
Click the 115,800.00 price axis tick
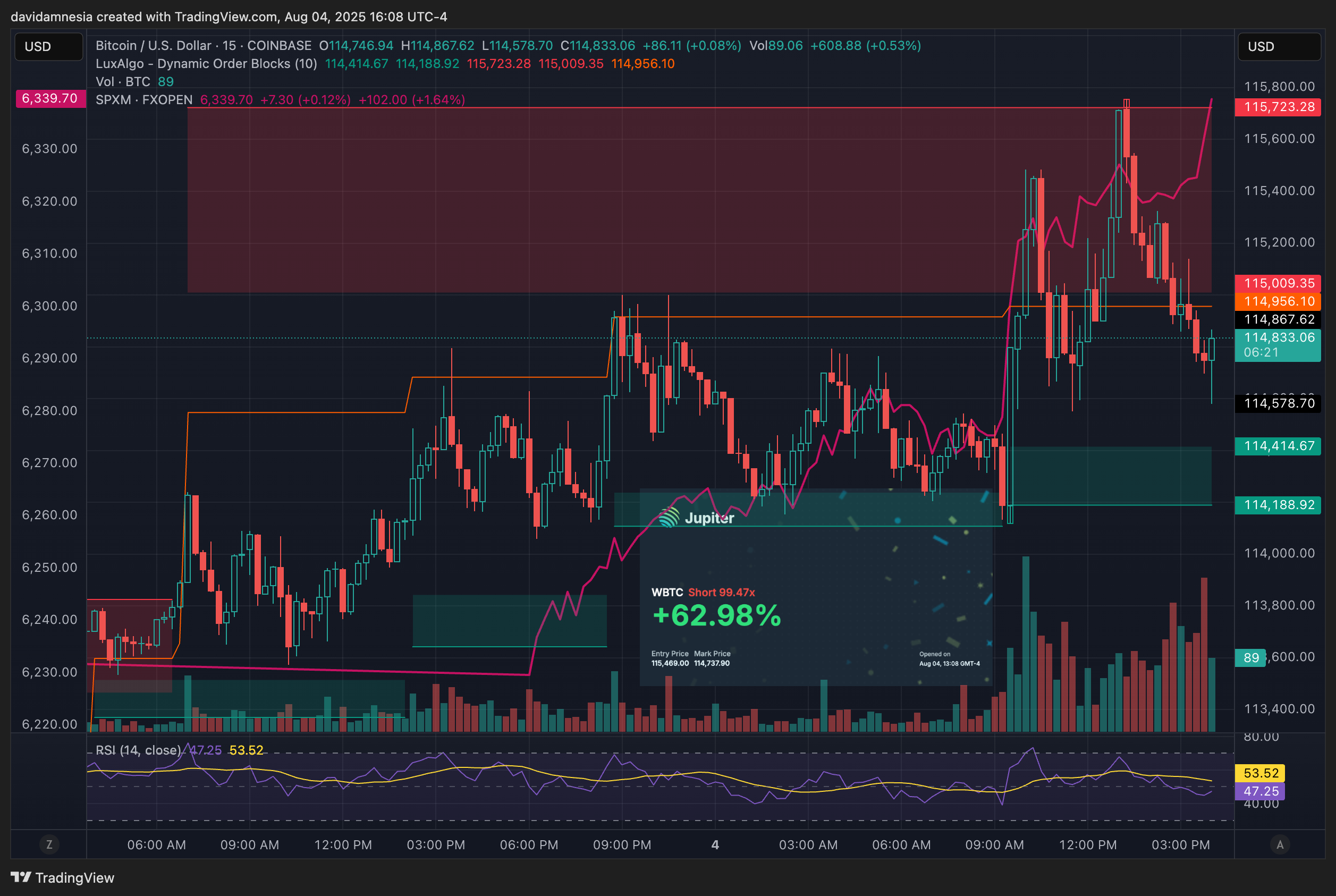1279,86
